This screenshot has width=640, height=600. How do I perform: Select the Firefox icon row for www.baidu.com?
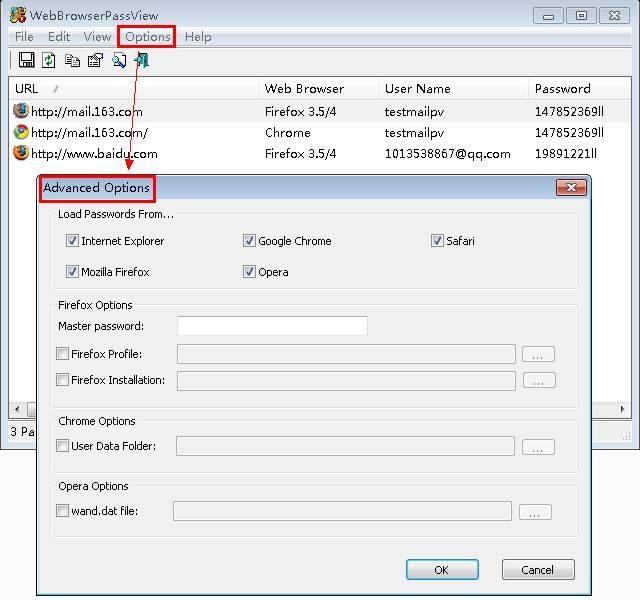22,154
